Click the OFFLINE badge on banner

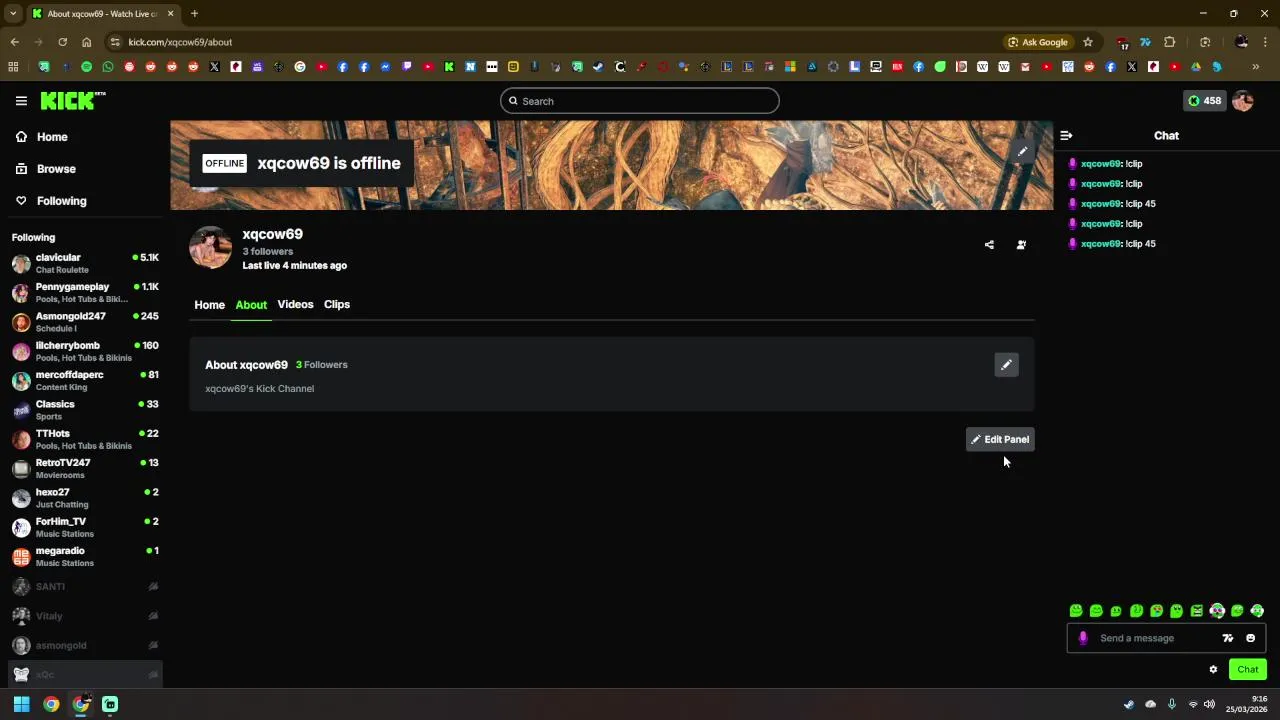click(224, 163)
